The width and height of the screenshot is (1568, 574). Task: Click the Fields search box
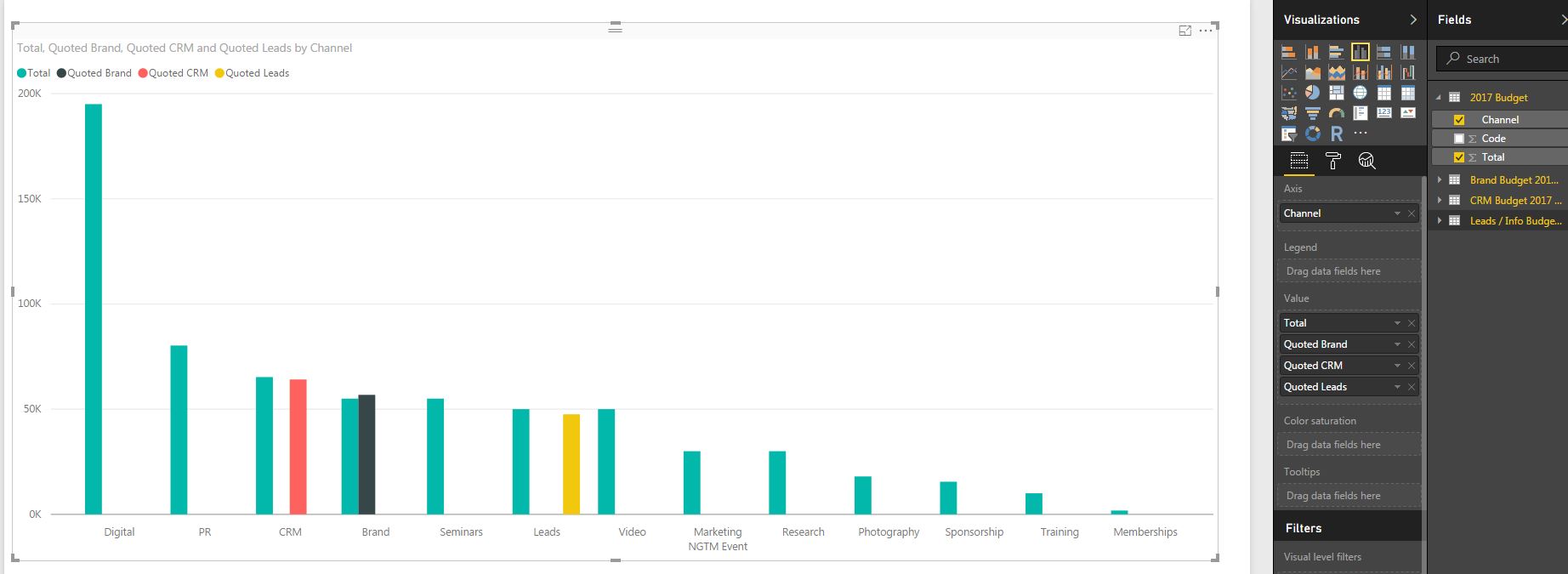(x=1502, y=59)
